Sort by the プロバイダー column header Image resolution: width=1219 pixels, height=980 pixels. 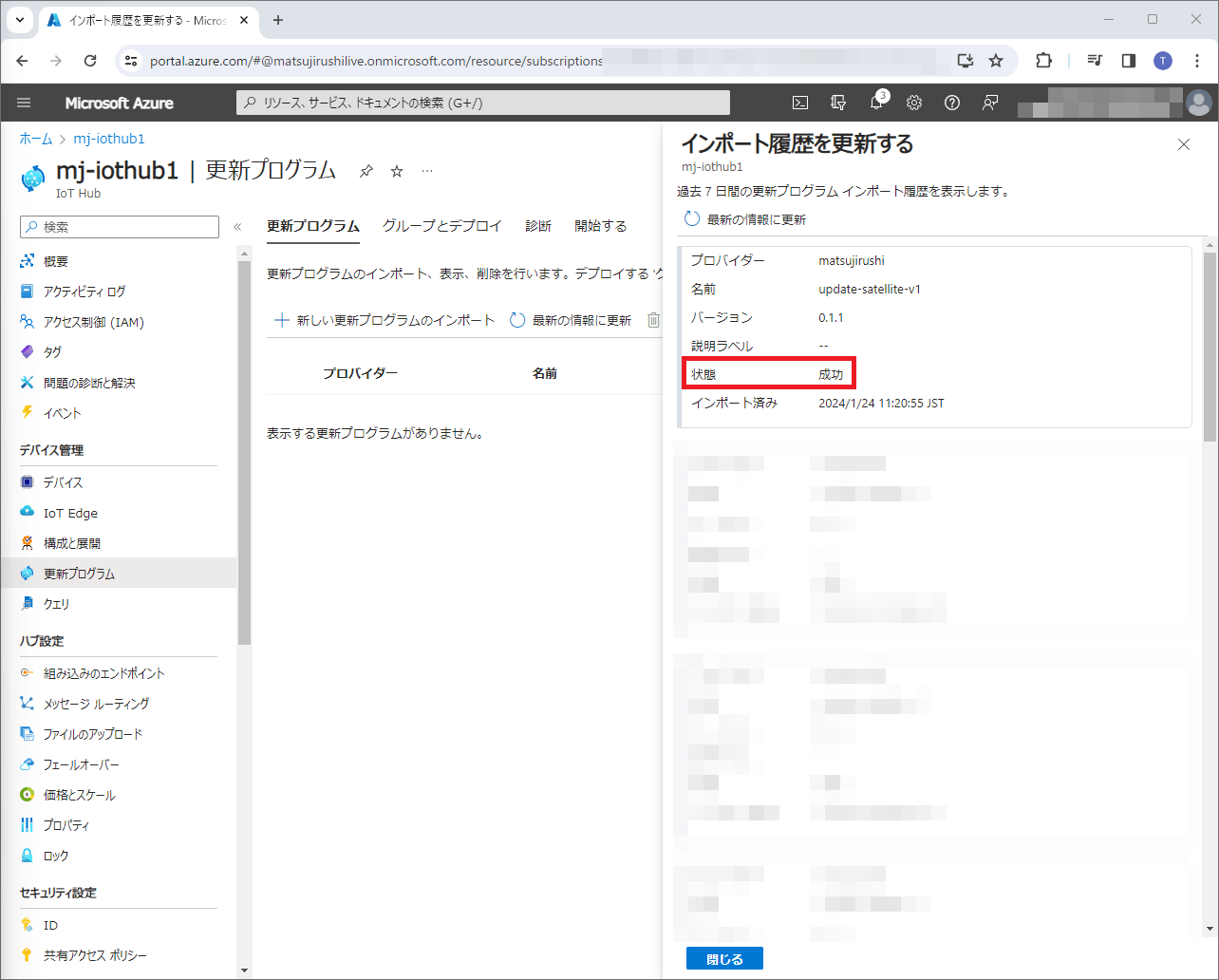click(x=360, y=374)
